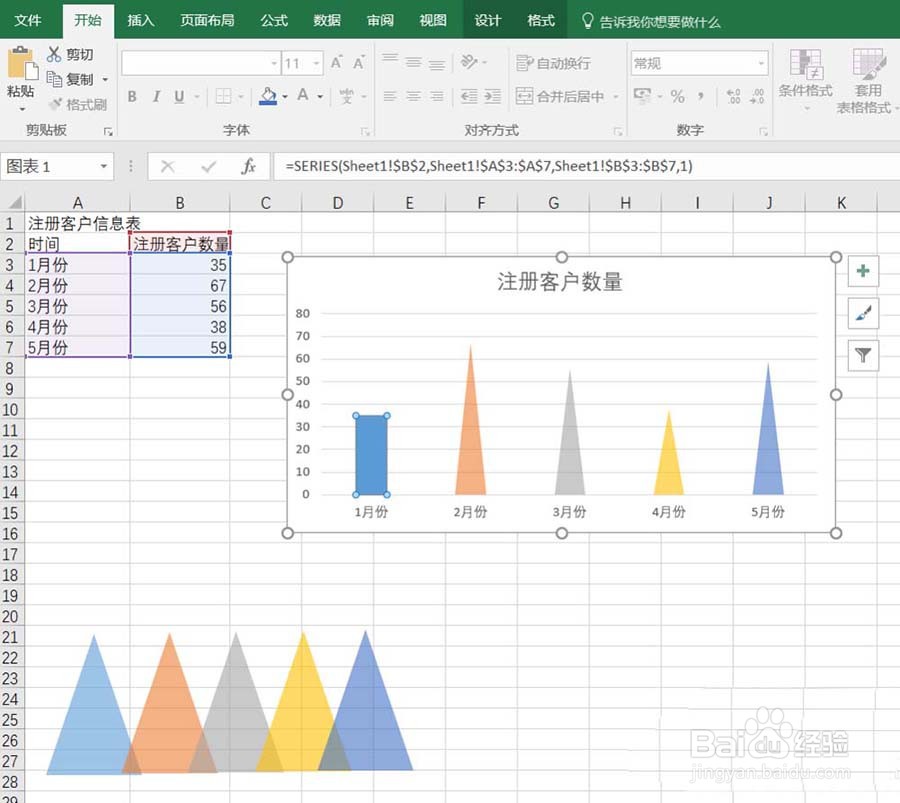Click the chart title 注册客户数量

click(x=560, y=282)
